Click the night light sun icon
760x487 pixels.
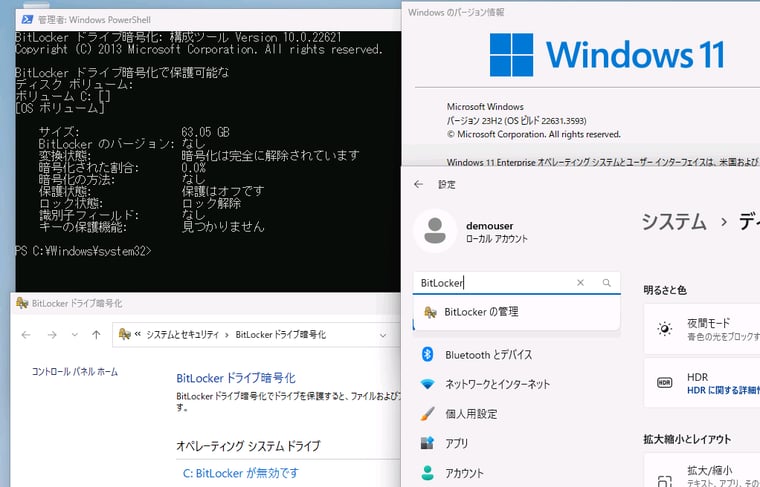click(665, 329)
